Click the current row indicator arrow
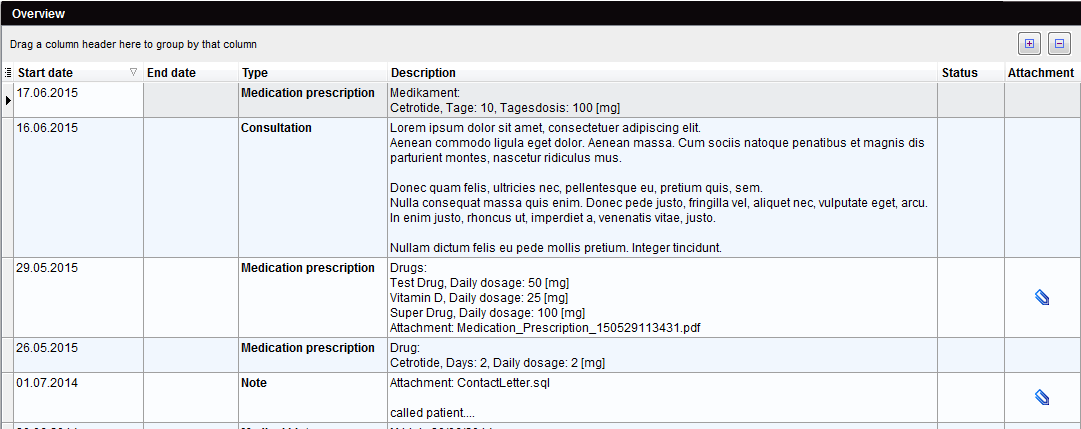Screen dimensions: 1081x429 click(8, 101)
